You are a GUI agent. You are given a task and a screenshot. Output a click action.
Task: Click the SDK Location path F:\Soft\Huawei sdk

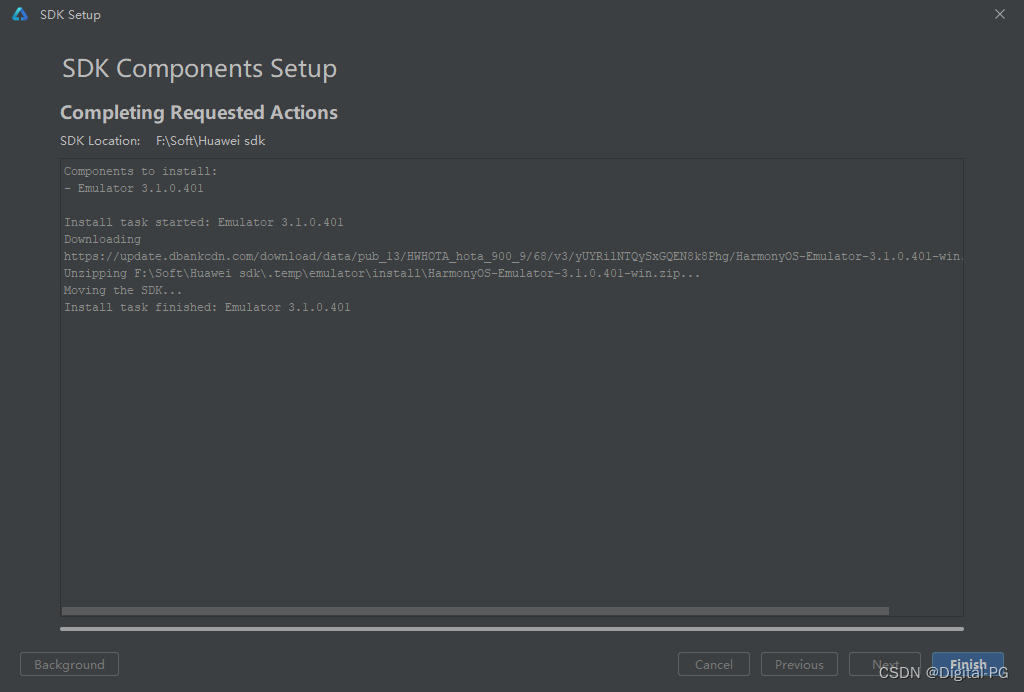210,140
